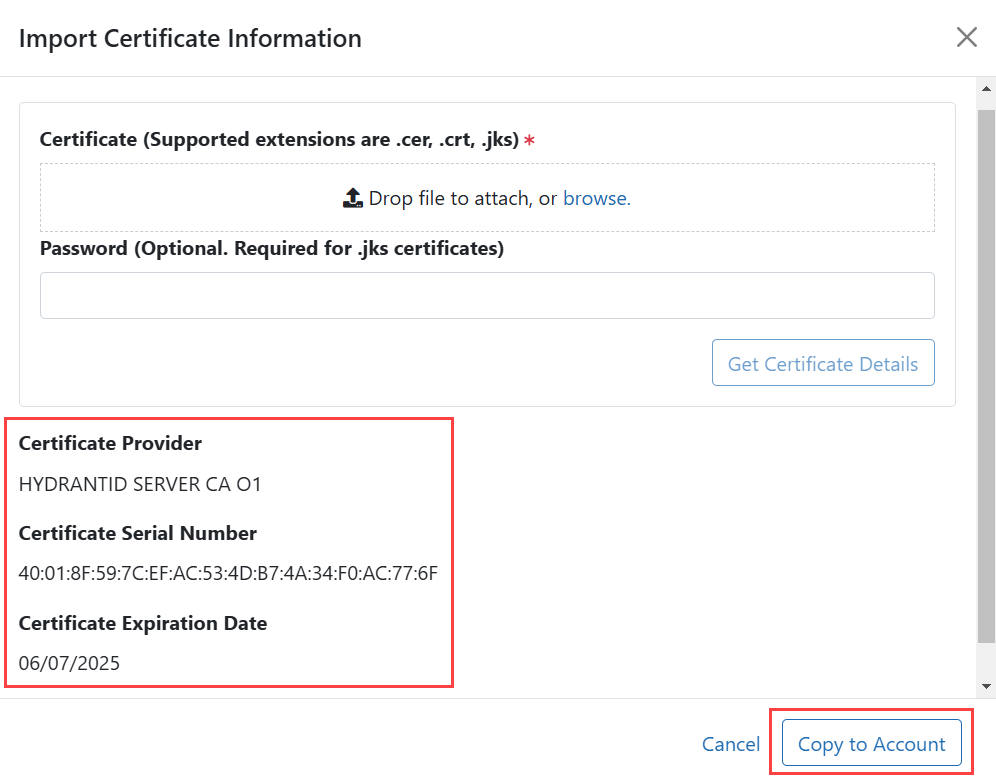
Task: Click the vertical scrollbar thumb
Action: click(x=986, y=376)
